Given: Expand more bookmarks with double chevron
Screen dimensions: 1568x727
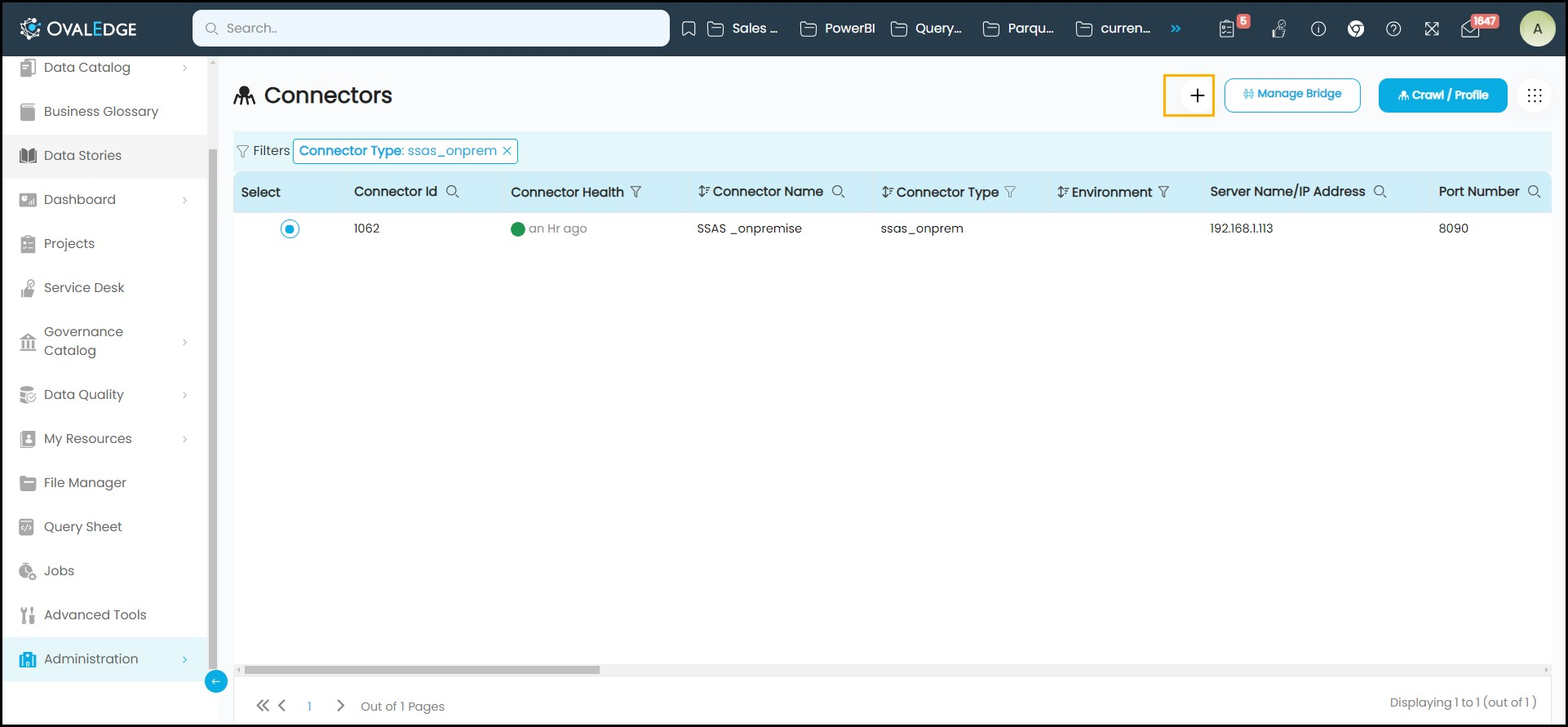Looking at the screenshot, I should pos(1176,29).
